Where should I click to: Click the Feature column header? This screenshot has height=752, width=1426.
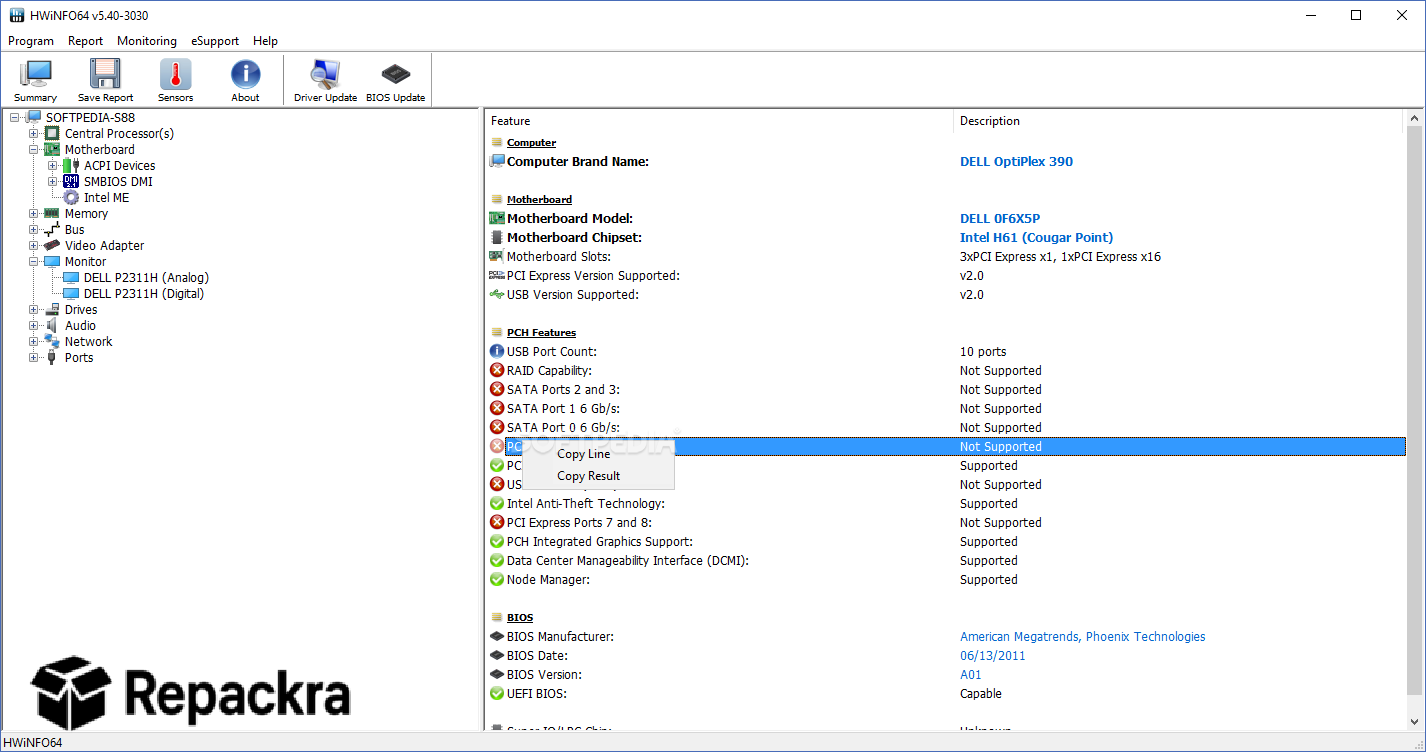coord(720,121)
